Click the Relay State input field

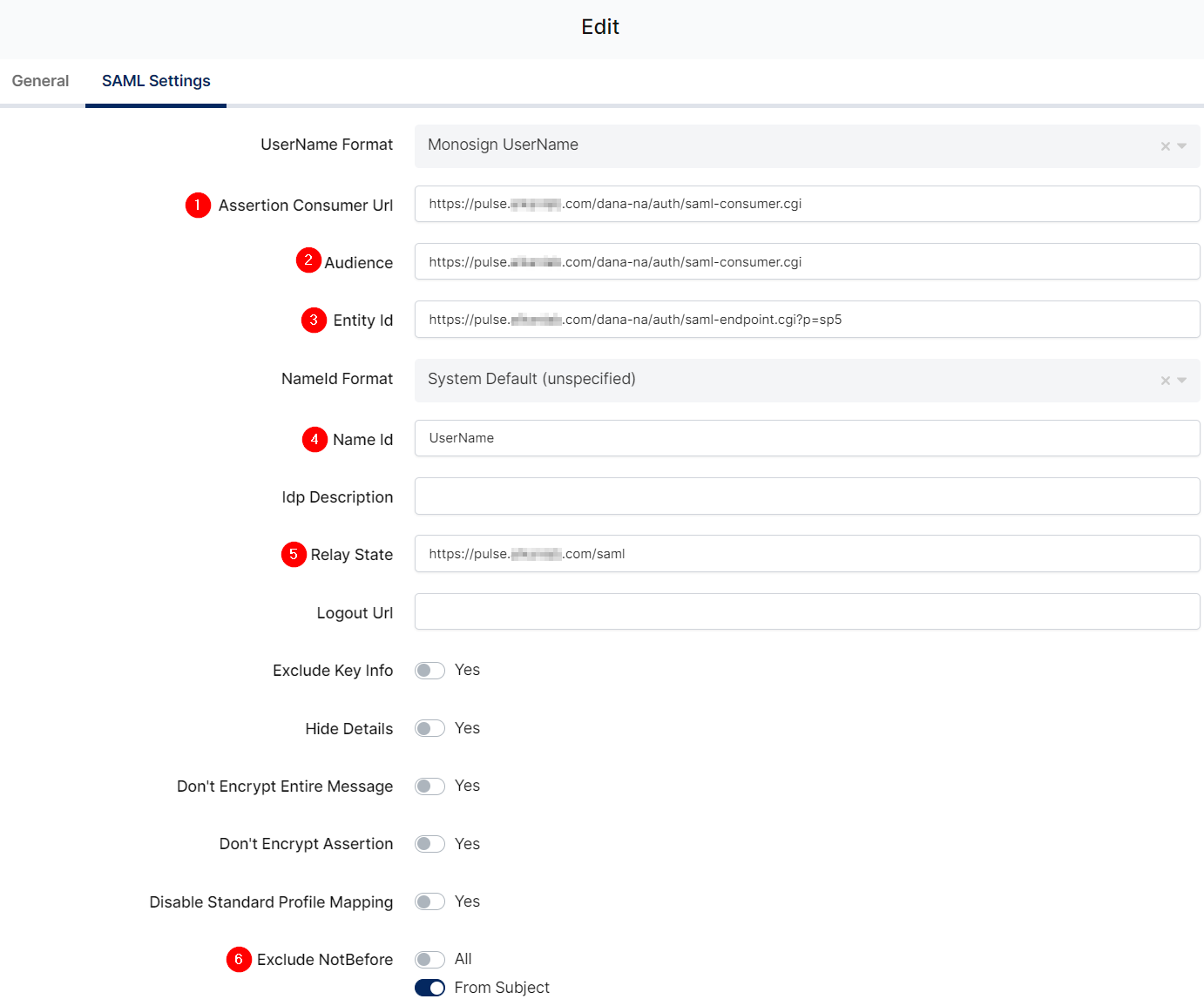(807, 554)
